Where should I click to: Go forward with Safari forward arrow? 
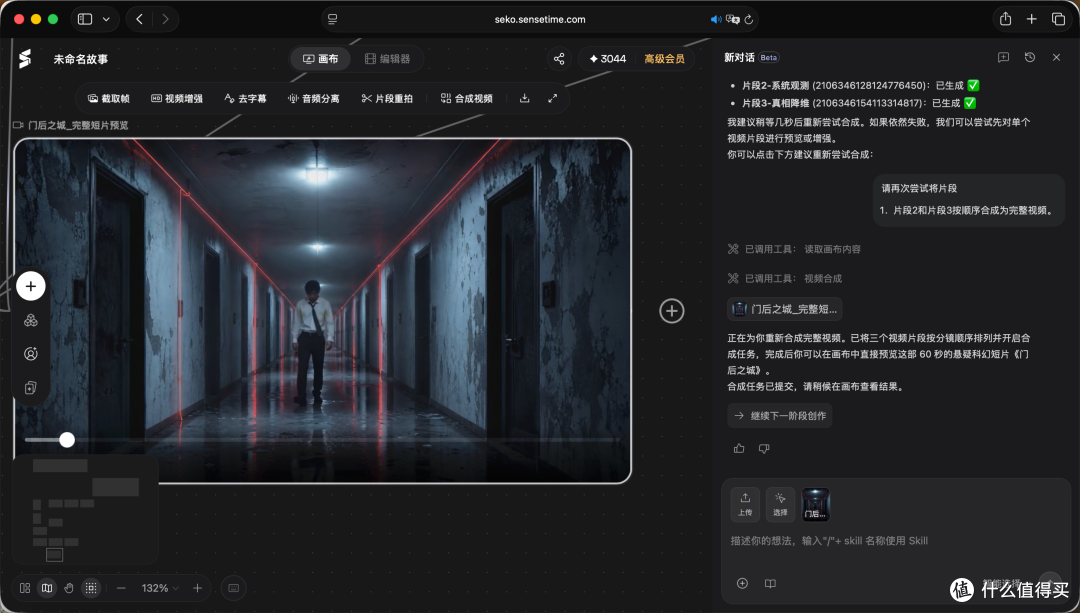pos(165,19)
